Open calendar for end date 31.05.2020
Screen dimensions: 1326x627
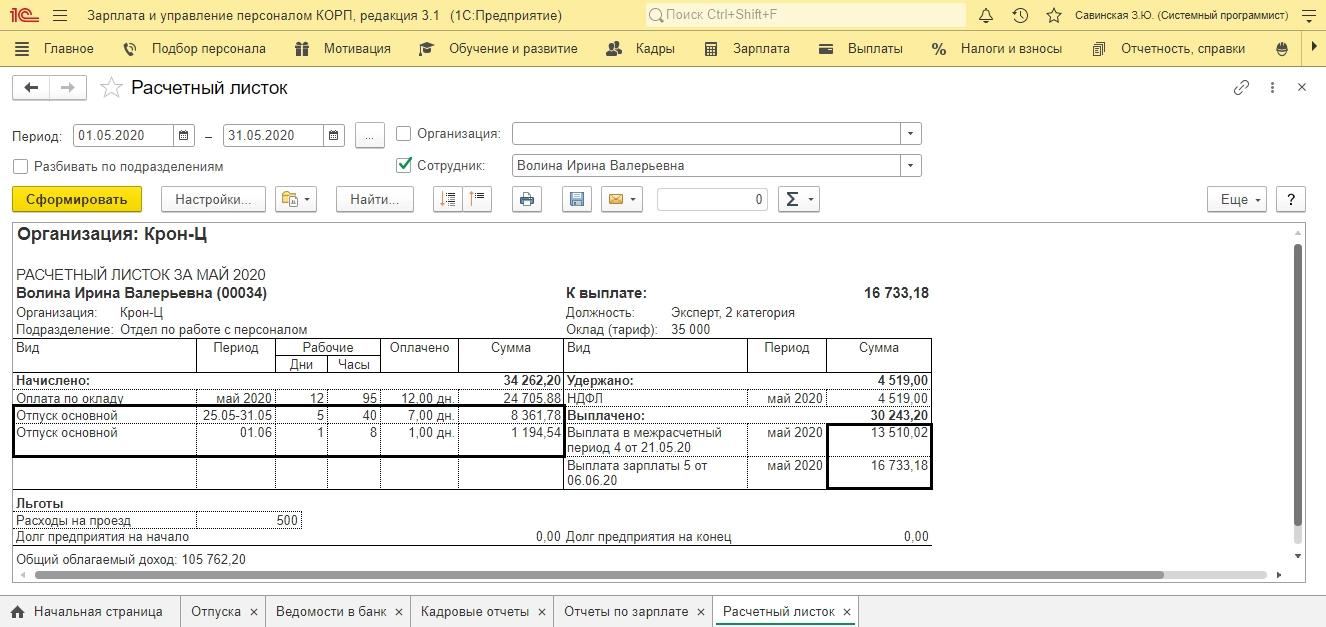coord(334,135)
